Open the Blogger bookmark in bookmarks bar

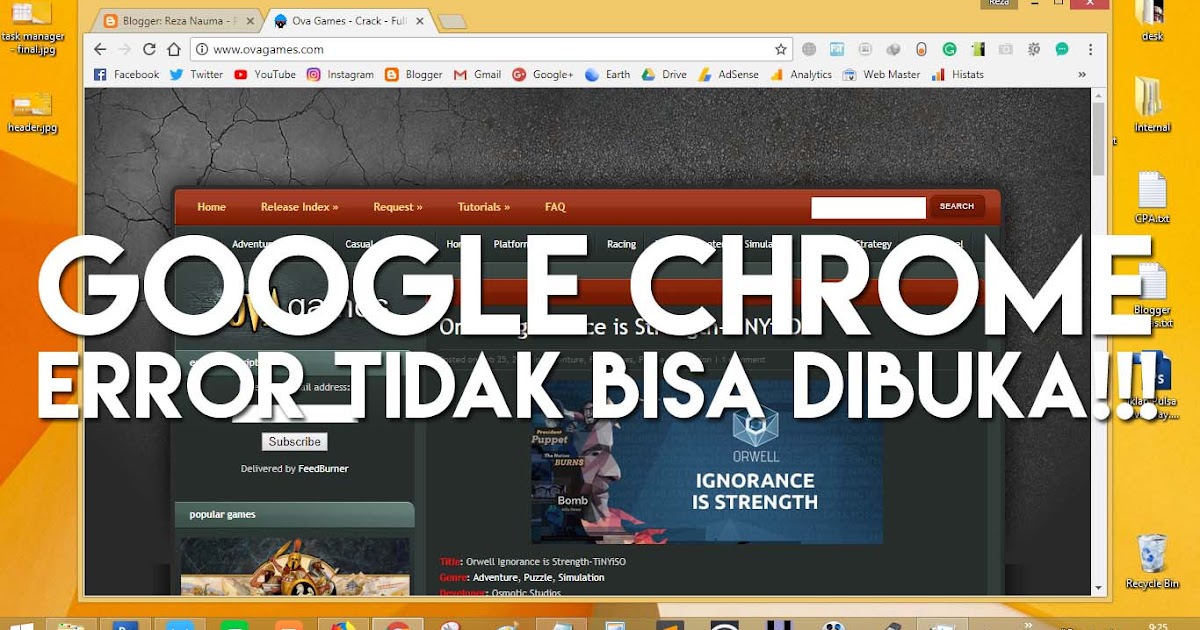(413, 74)
